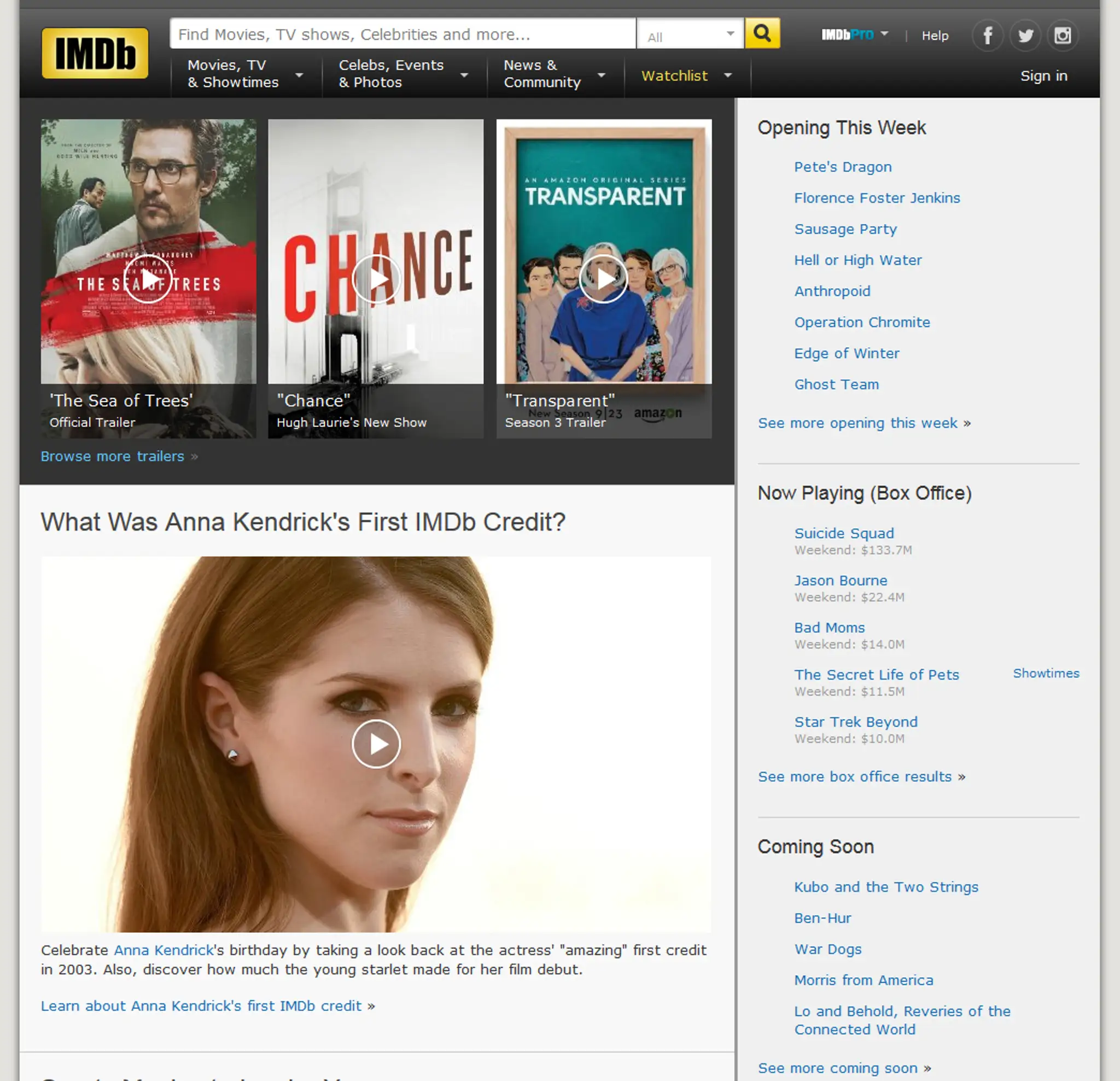
Task: Open Operation Chromite link
Action: [862, 322]
